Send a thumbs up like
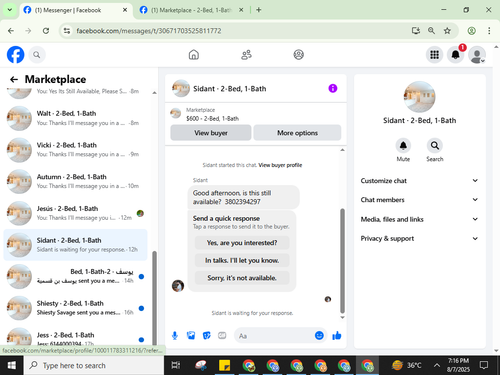The width and height of the screenshot is (500, 375). pyautogui.click(x=337, y=336)
